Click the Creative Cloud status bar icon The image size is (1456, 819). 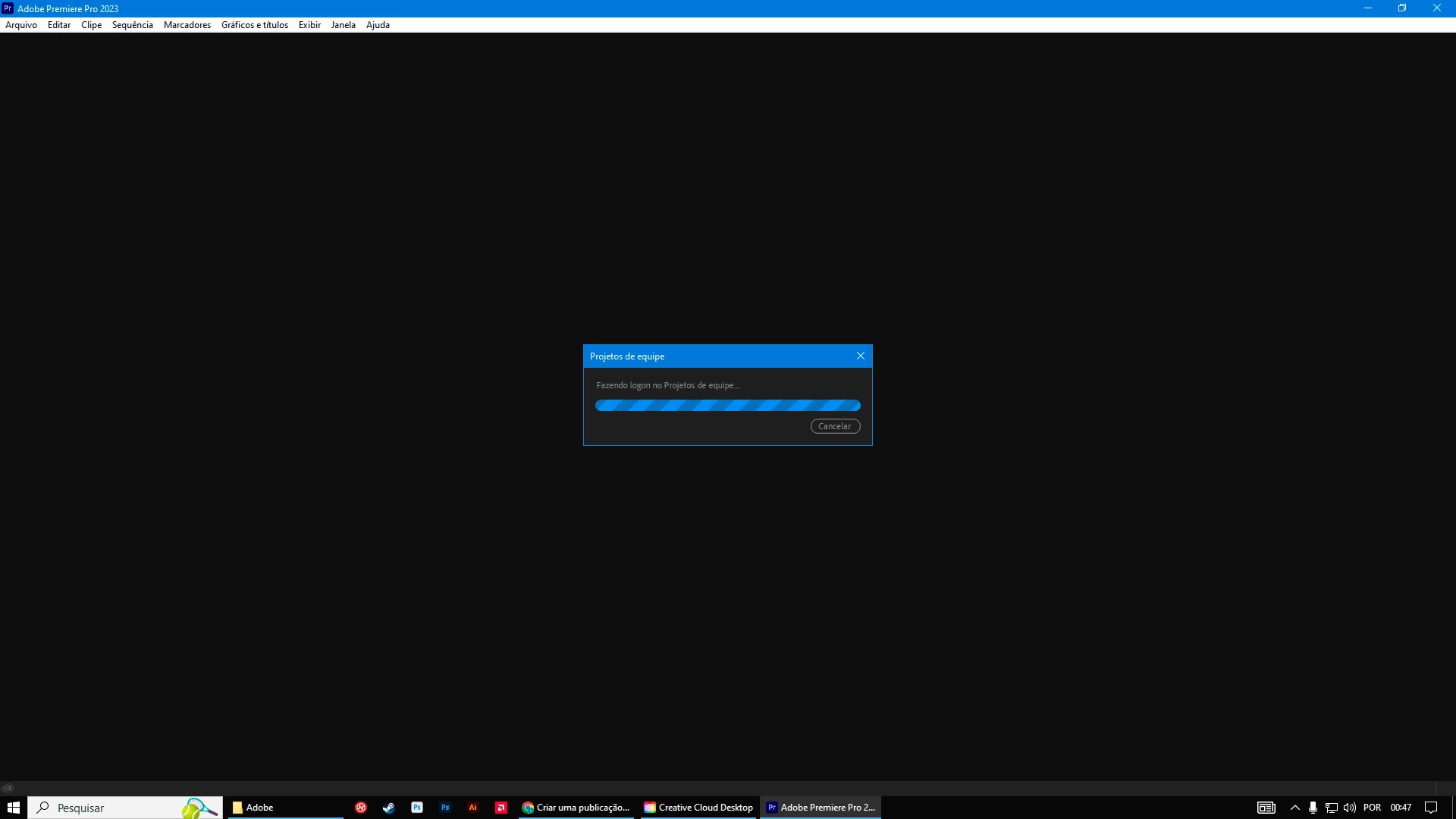8,788
